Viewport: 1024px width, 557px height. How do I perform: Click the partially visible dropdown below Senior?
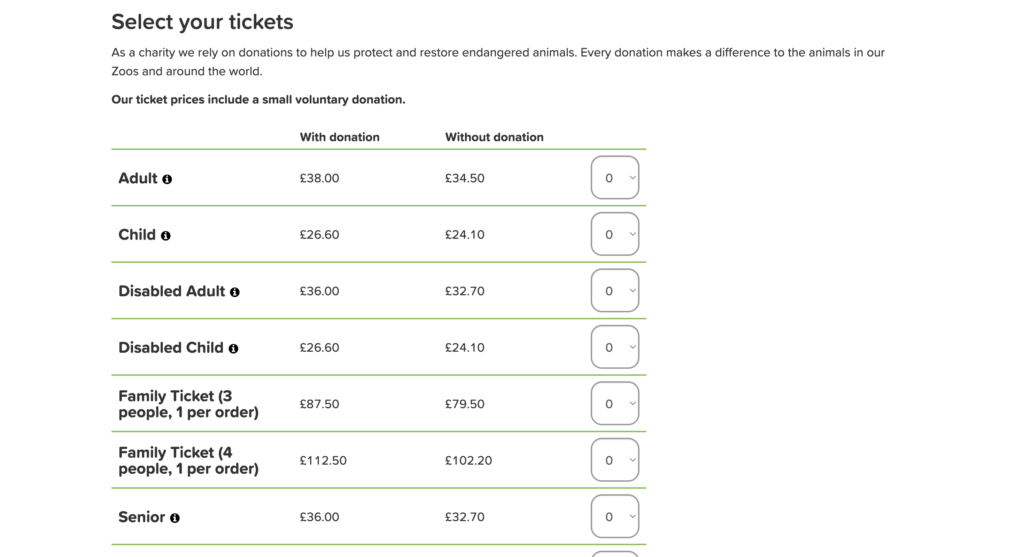tap(615, 554)
